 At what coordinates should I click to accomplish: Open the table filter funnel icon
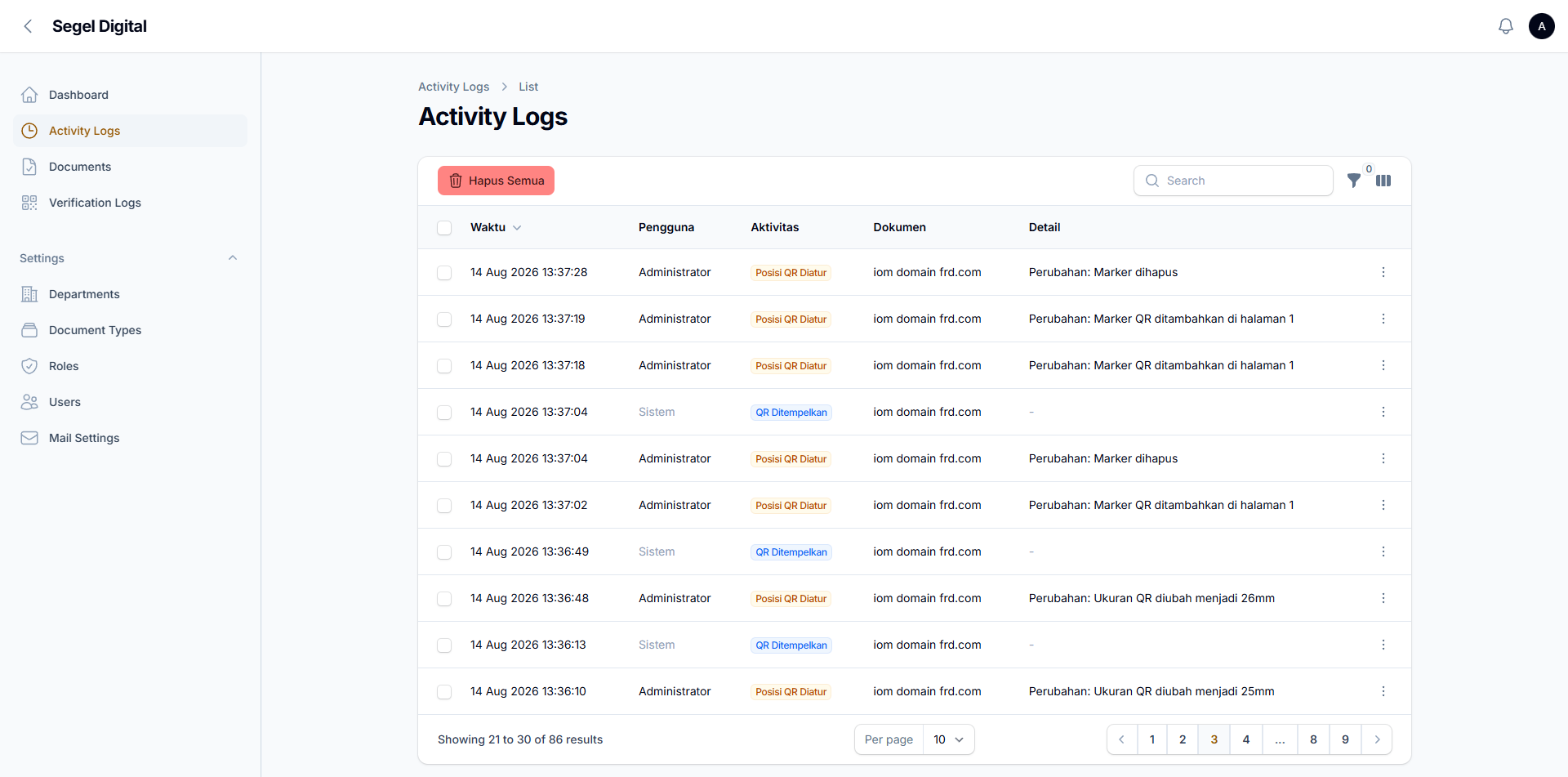pos(1354,181)
